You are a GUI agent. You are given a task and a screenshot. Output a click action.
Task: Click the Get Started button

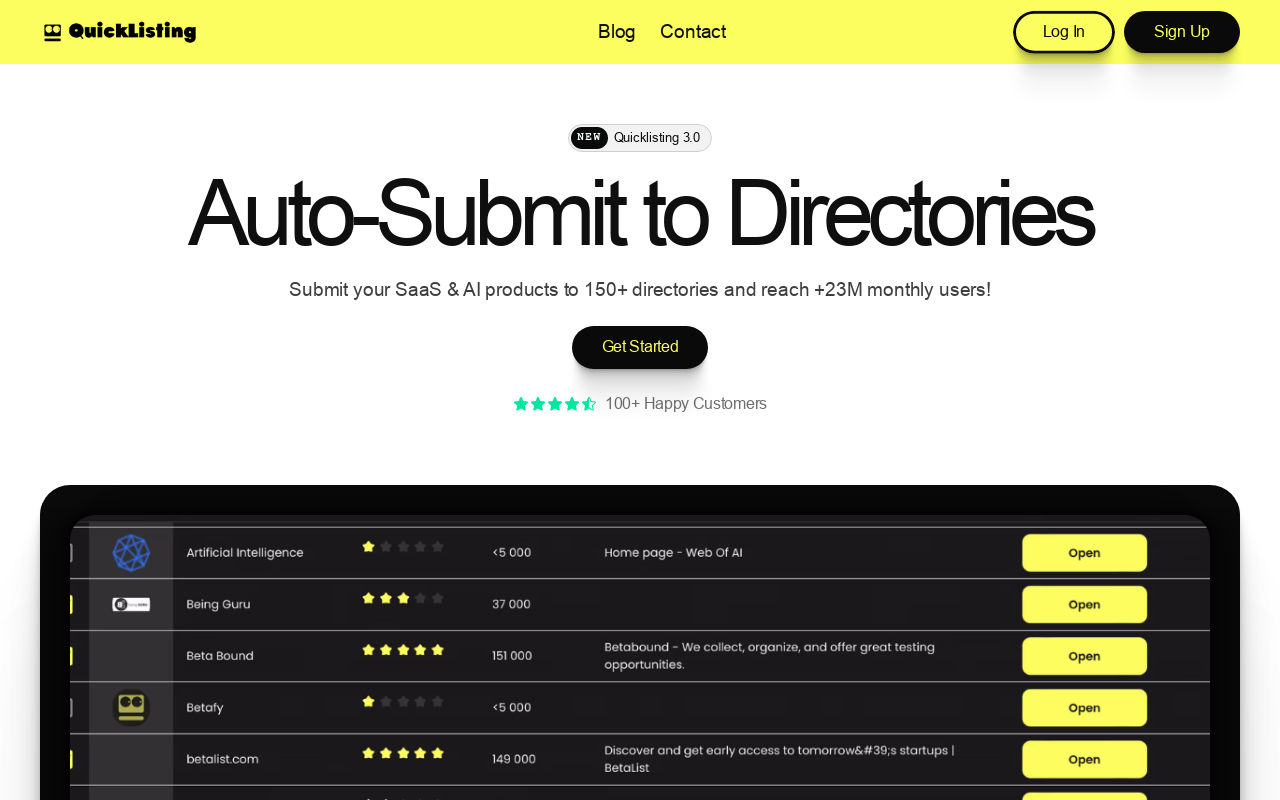(x=640, y=347)
